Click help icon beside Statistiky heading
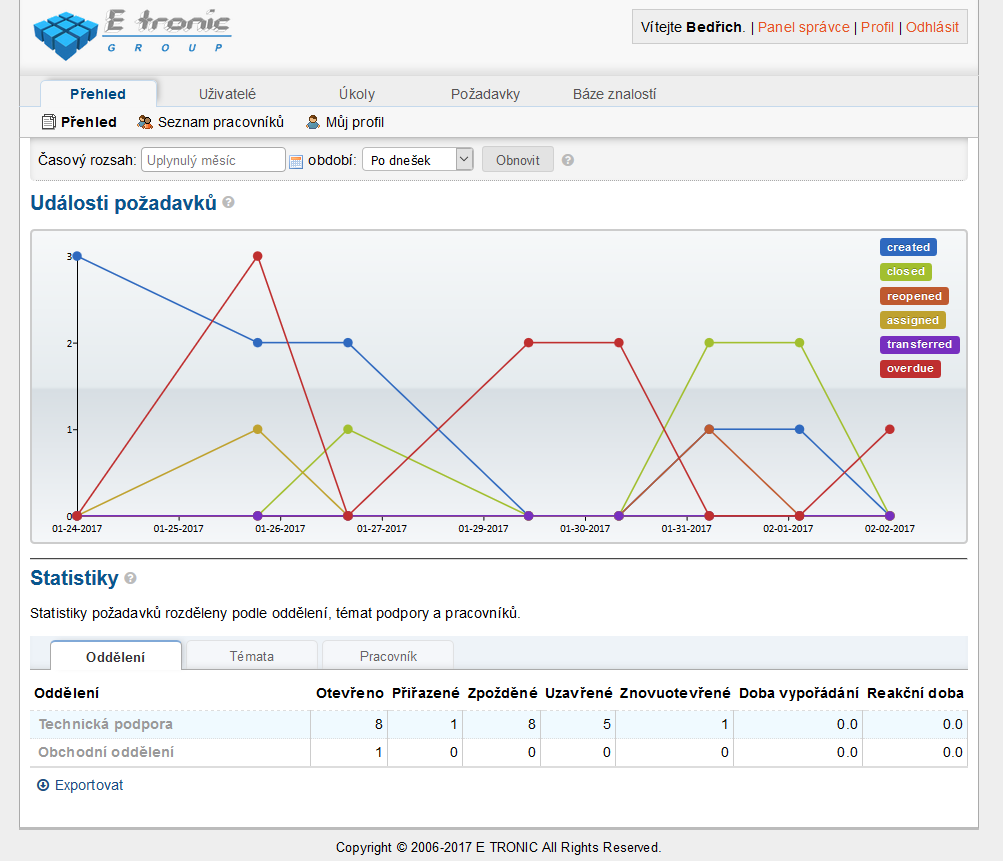The width and height of the screenshot is (1003, 861). 131,578
